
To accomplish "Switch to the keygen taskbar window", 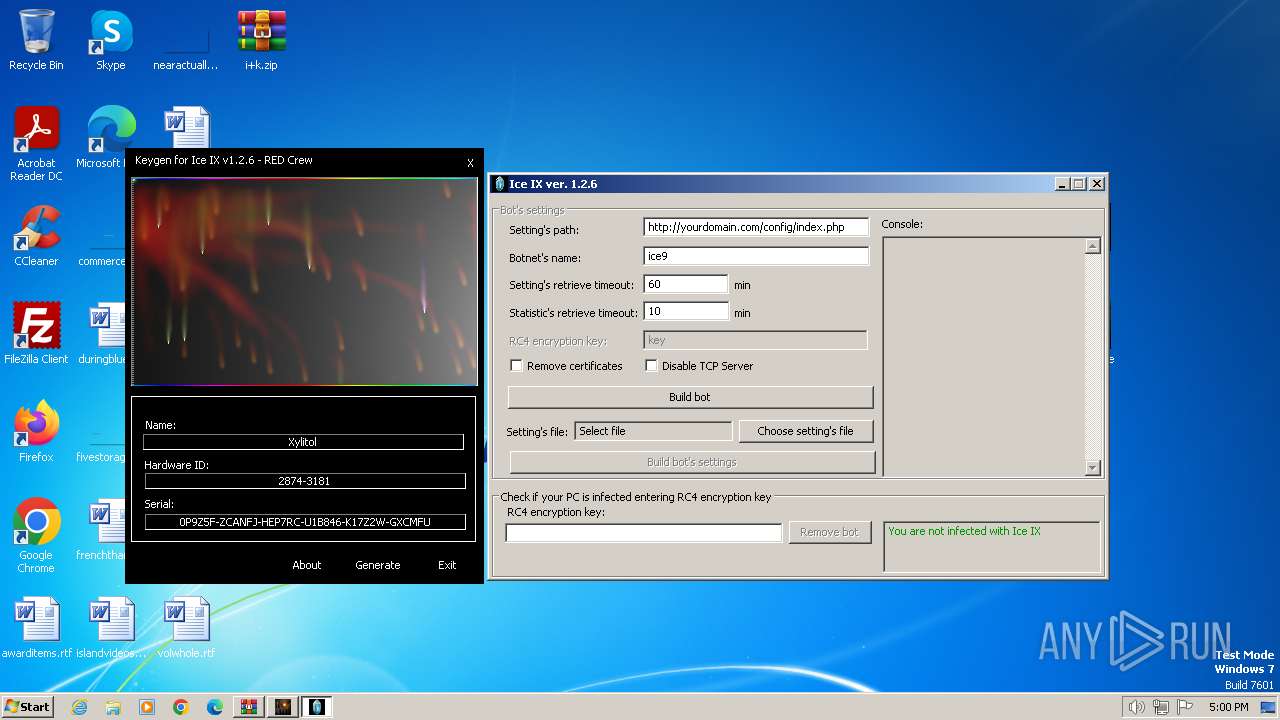I will click(283, 707).
